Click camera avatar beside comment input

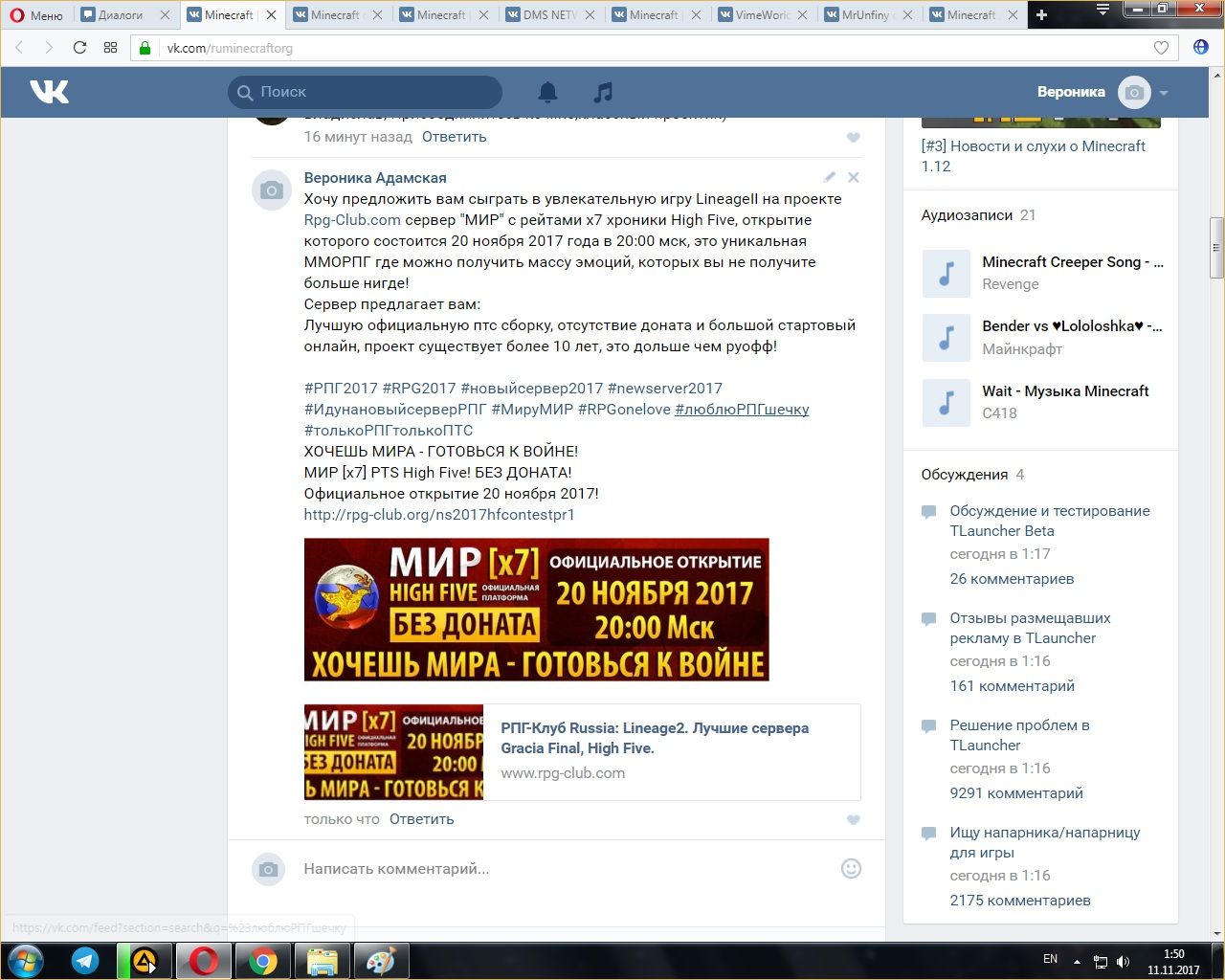coord(269,869)
